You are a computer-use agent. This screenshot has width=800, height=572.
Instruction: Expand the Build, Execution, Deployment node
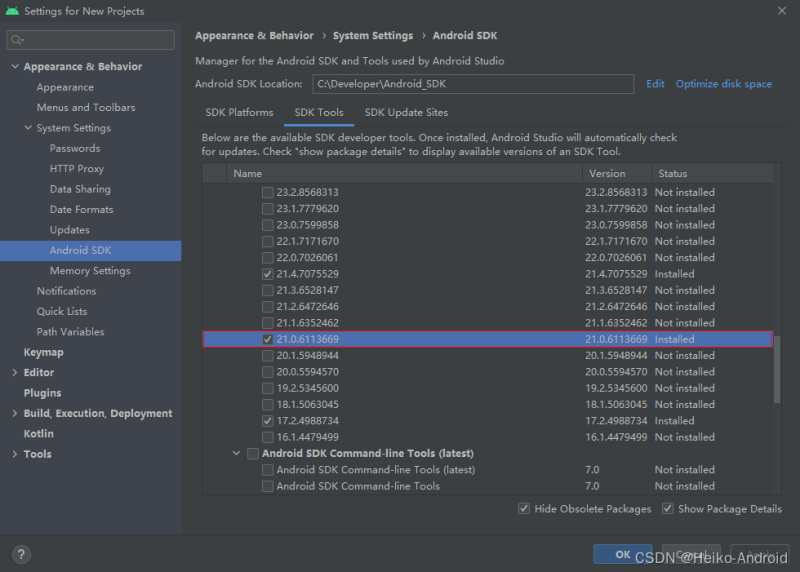pos(15,413)
